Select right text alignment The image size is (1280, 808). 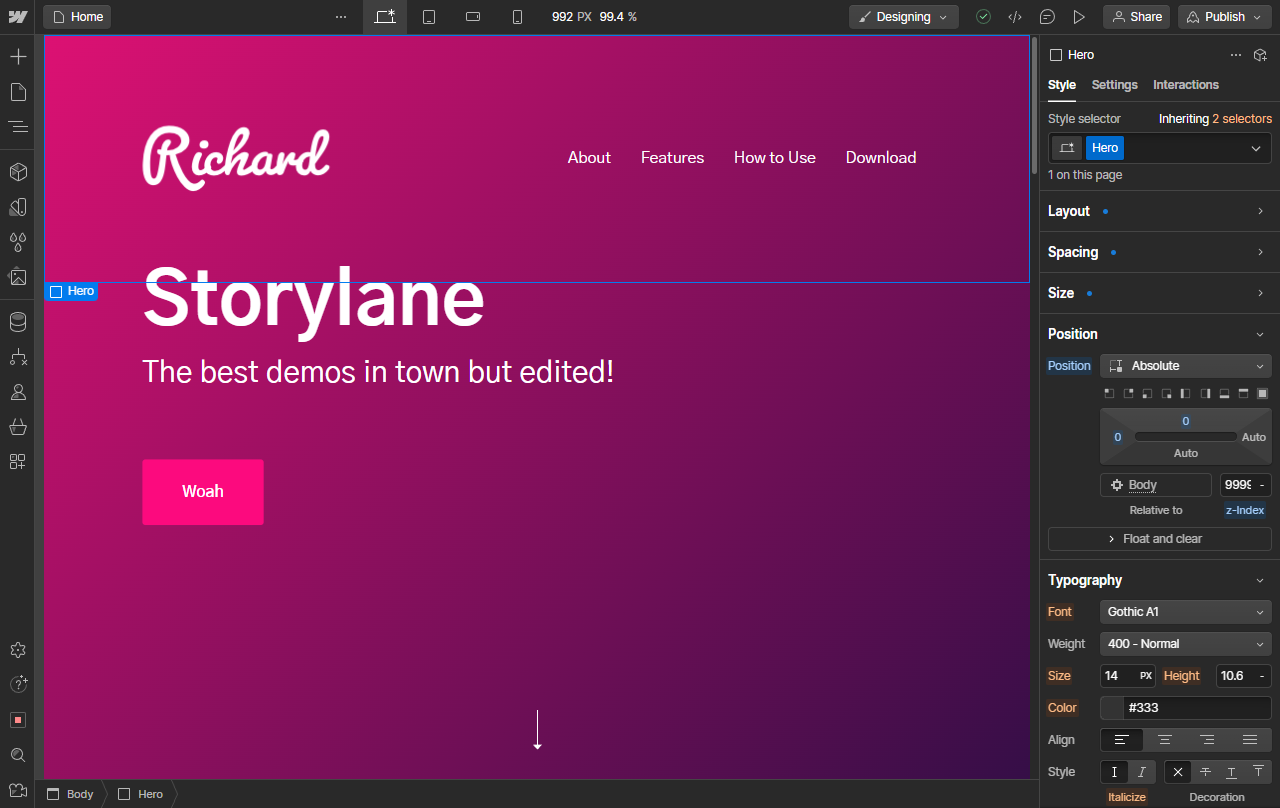[x=1207, y=740]
